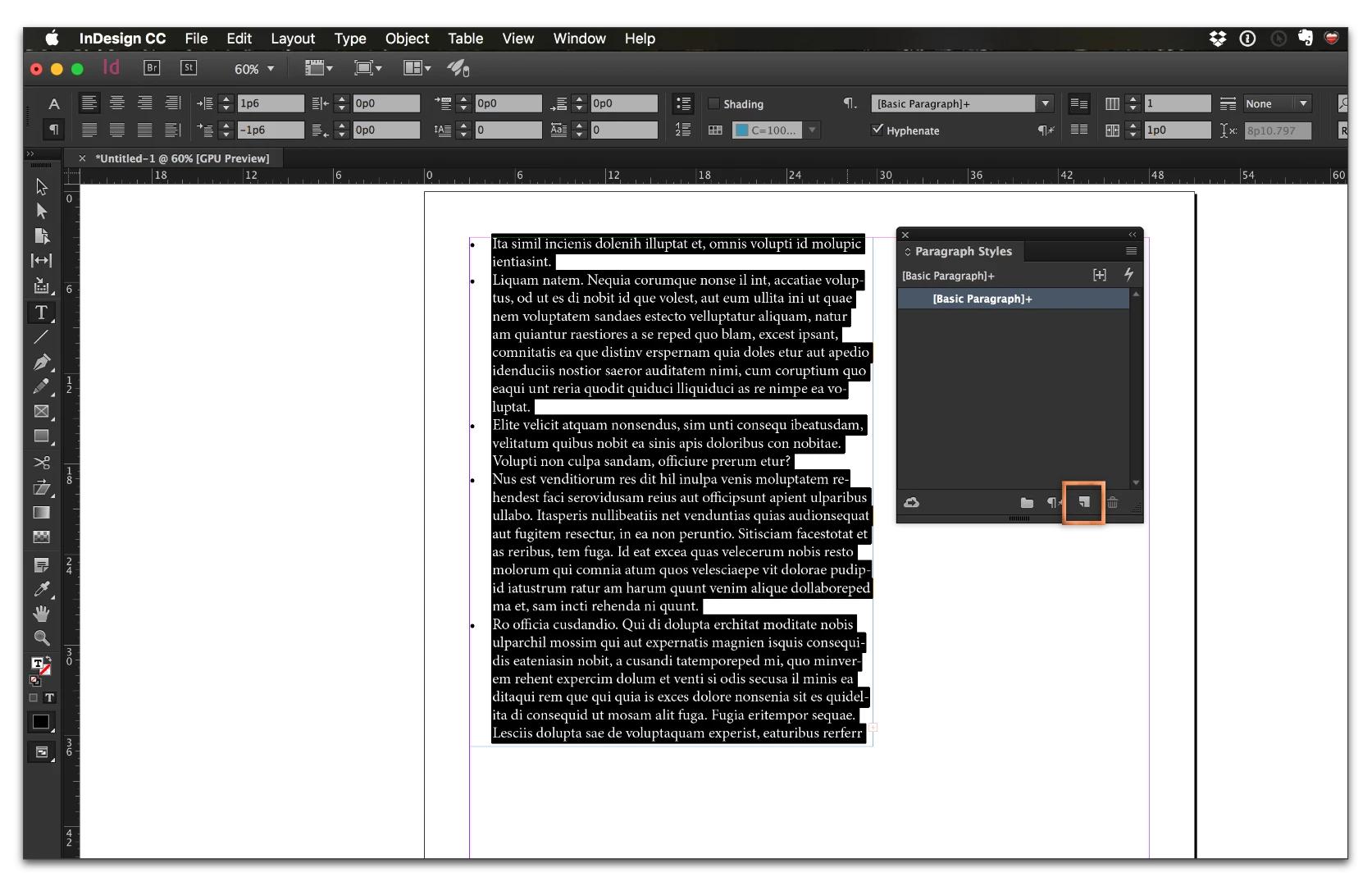Select the Type tool
The height and width of the screenshot is (886, 1372).
[41, 312]
